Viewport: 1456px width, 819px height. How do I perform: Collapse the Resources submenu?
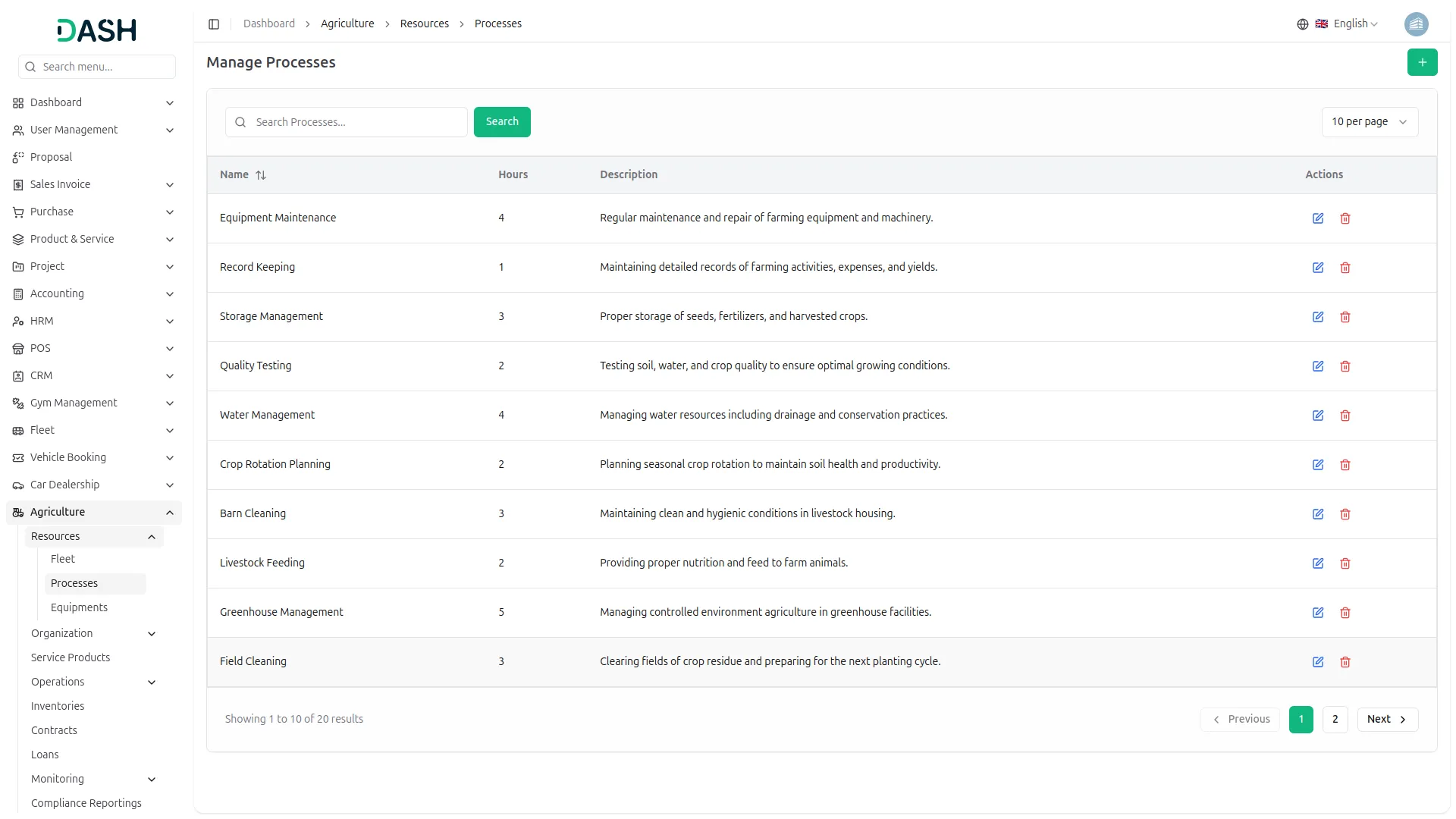click(x=94, y=537)
